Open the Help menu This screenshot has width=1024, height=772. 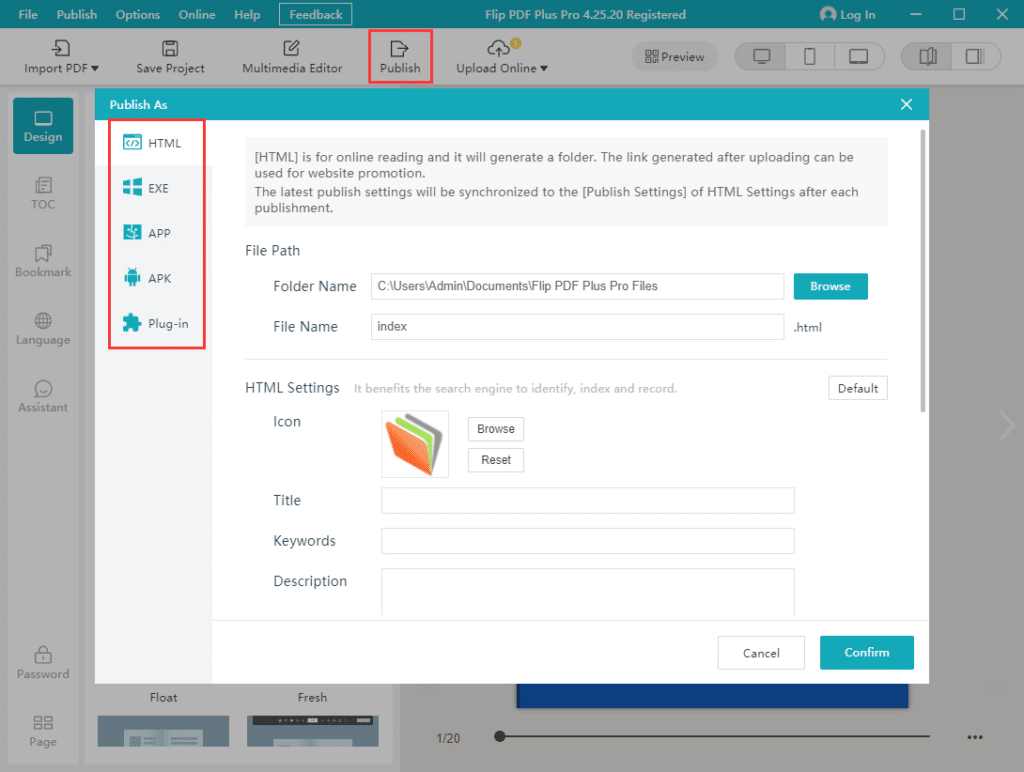coord(246,14)
